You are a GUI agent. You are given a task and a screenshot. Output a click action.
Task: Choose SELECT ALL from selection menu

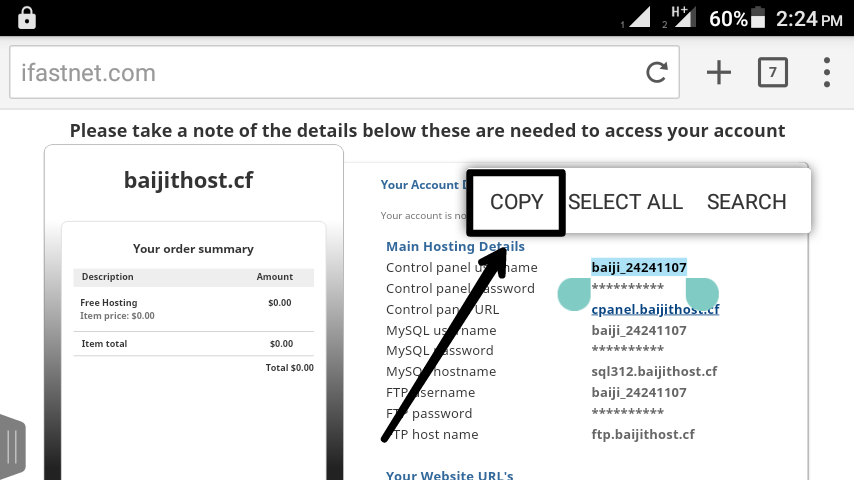(x=625, y=202)
